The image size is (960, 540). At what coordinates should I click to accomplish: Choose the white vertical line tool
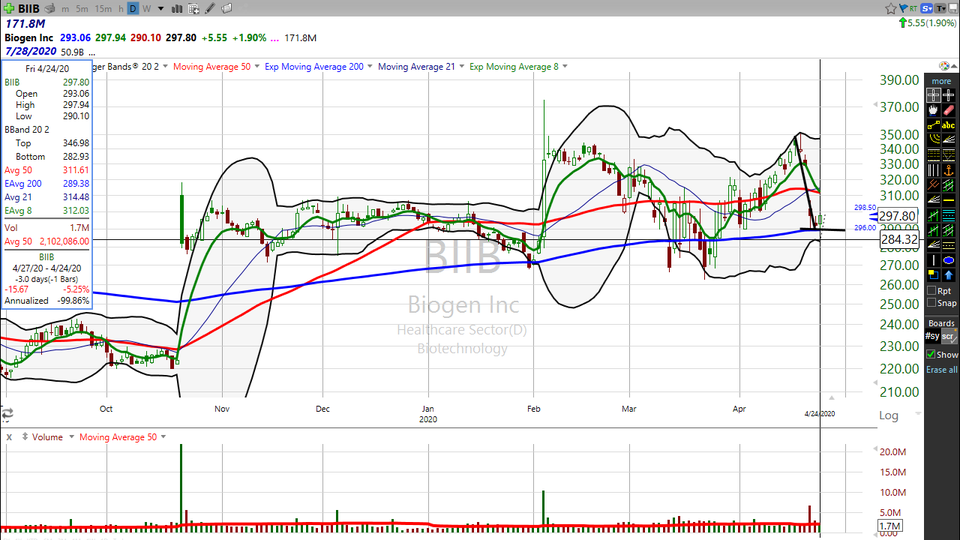933,260
